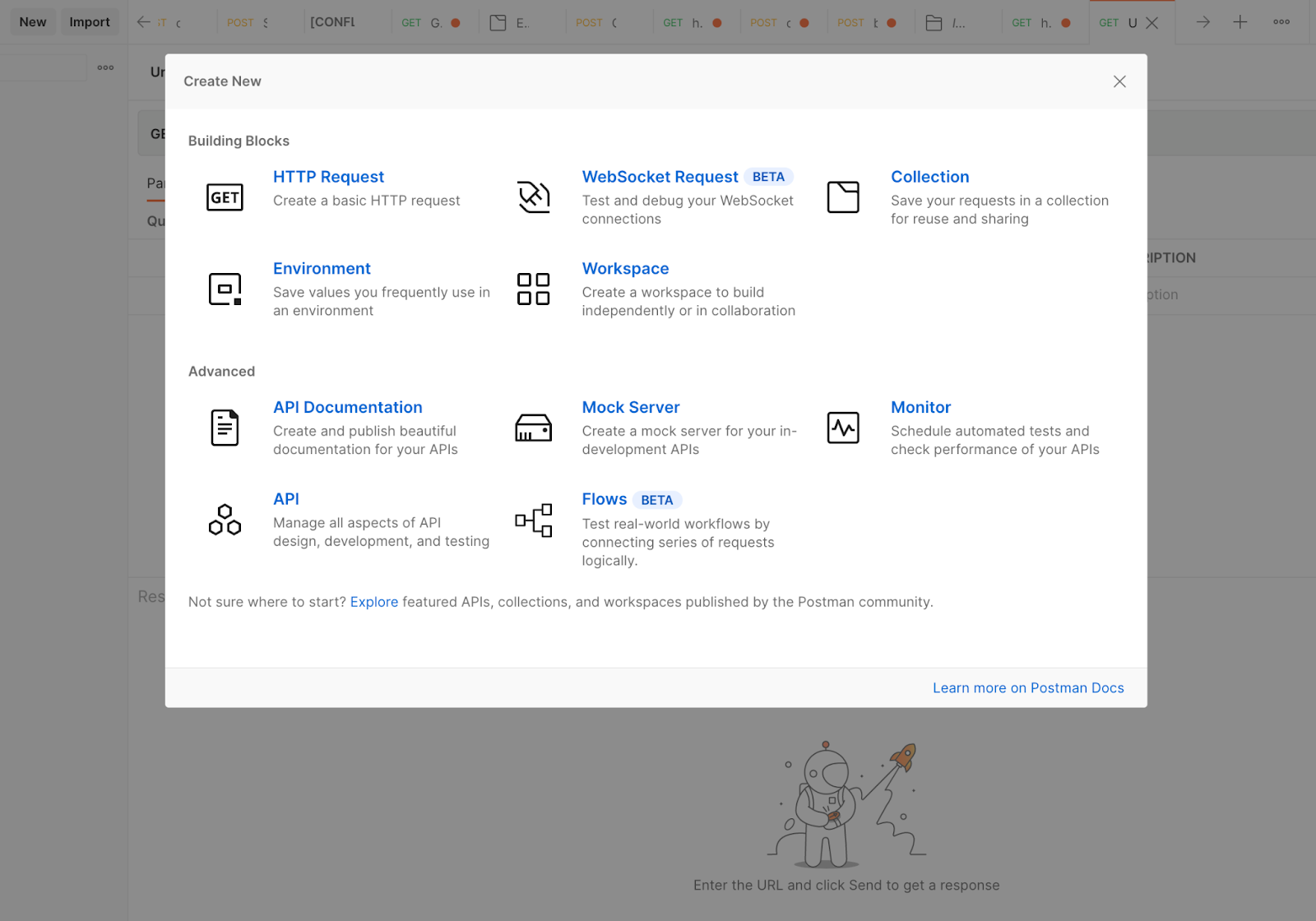Select the HTTP Request GET icon
This screenshot has width=1316, height=921.
[225, 197]
